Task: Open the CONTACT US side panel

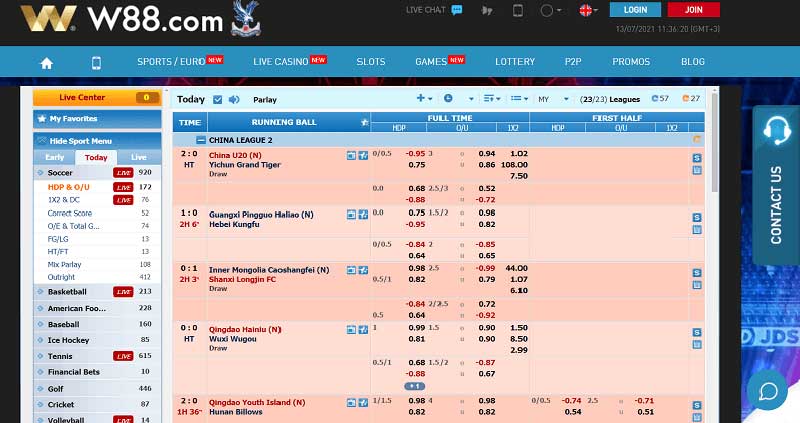Action: click(x=776, y=185)
